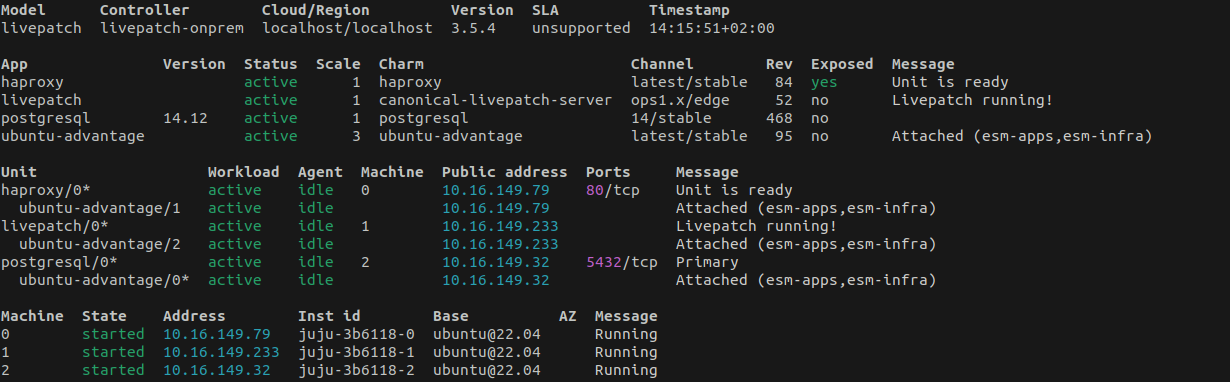Click the 14/stable channel for postgresql
Image resolution: width=1230 pixels, height=382 pixels.
point(671,118)
